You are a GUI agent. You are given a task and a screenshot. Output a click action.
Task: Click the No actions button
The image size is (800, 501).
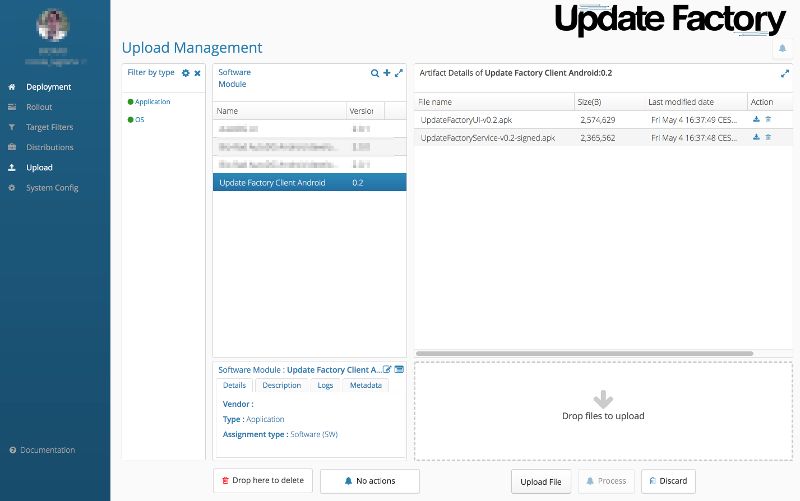(x=370, y=481)
